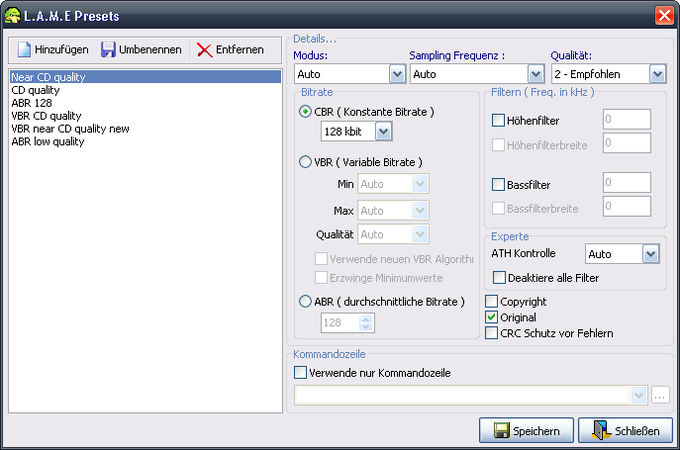The height and width of the screenshot is (450, 680).
Task: Check Deaktiere alle Filter
Action: [x=499, y=277]
